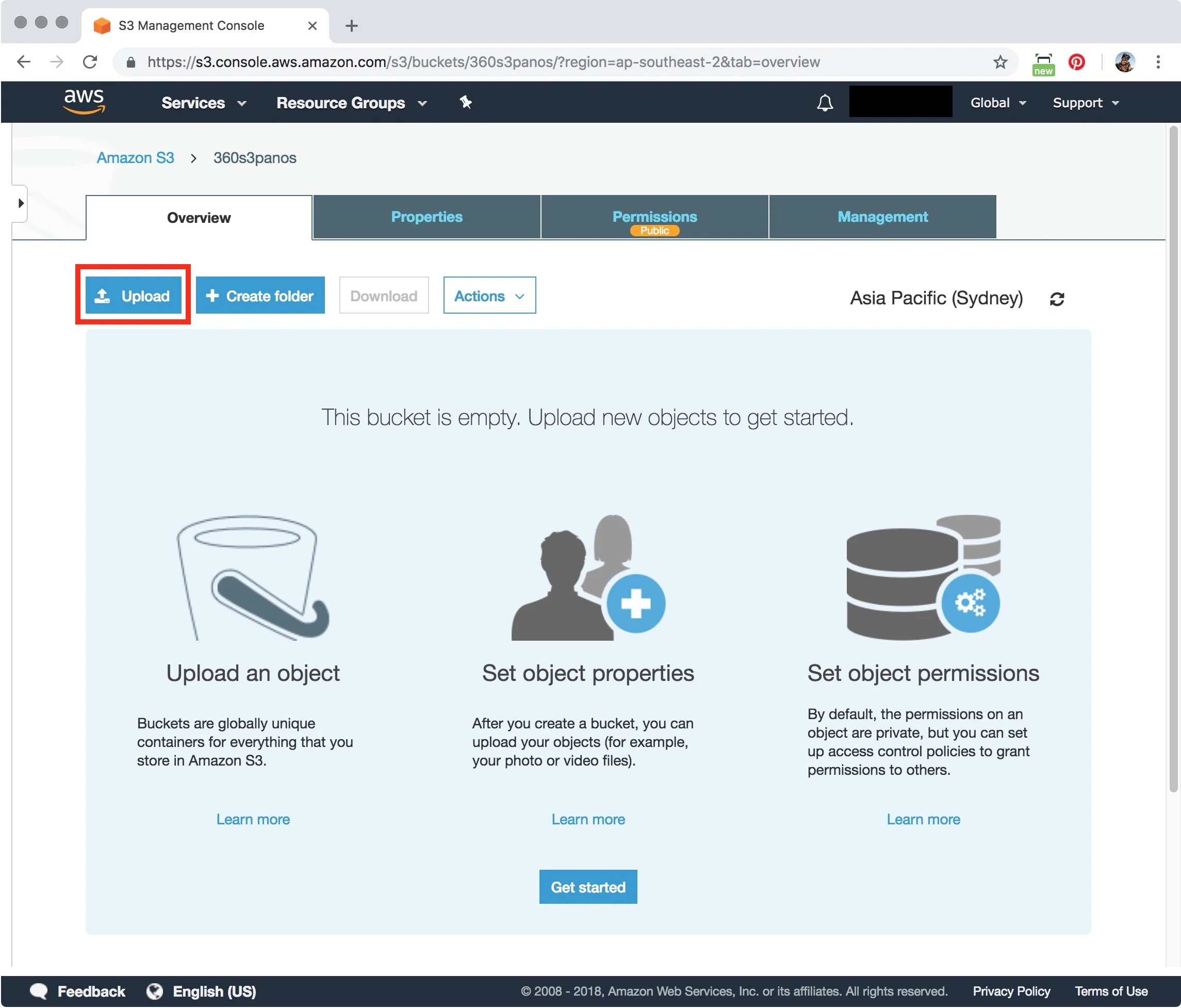
Task: Click the 'This bucket is empty' message
Action: coord(587,417)
